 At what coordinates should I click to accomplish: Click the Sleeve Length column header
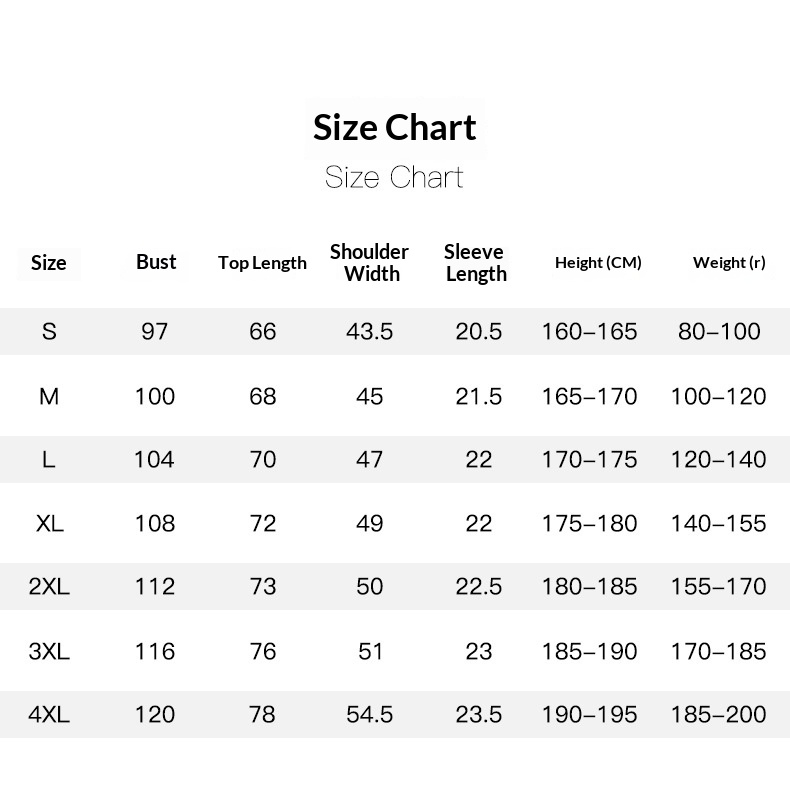click(475, 263)
